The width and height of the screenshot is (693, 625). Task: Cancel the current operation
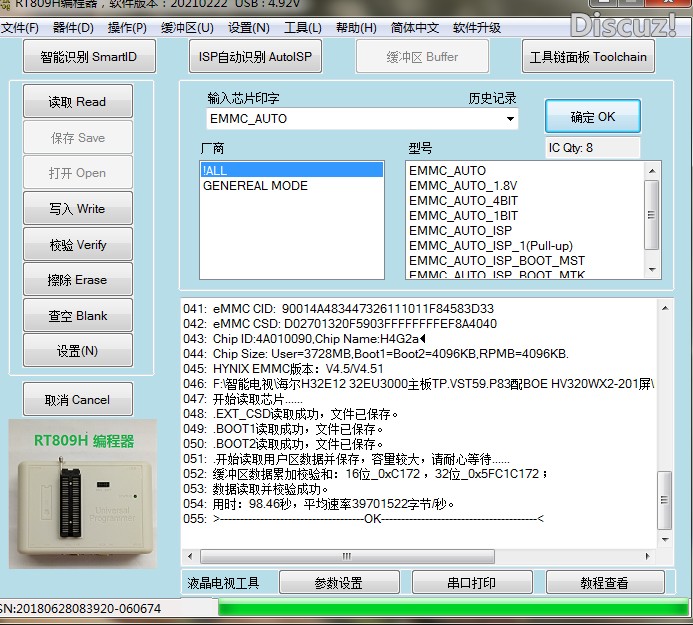[x=77, y=400]
